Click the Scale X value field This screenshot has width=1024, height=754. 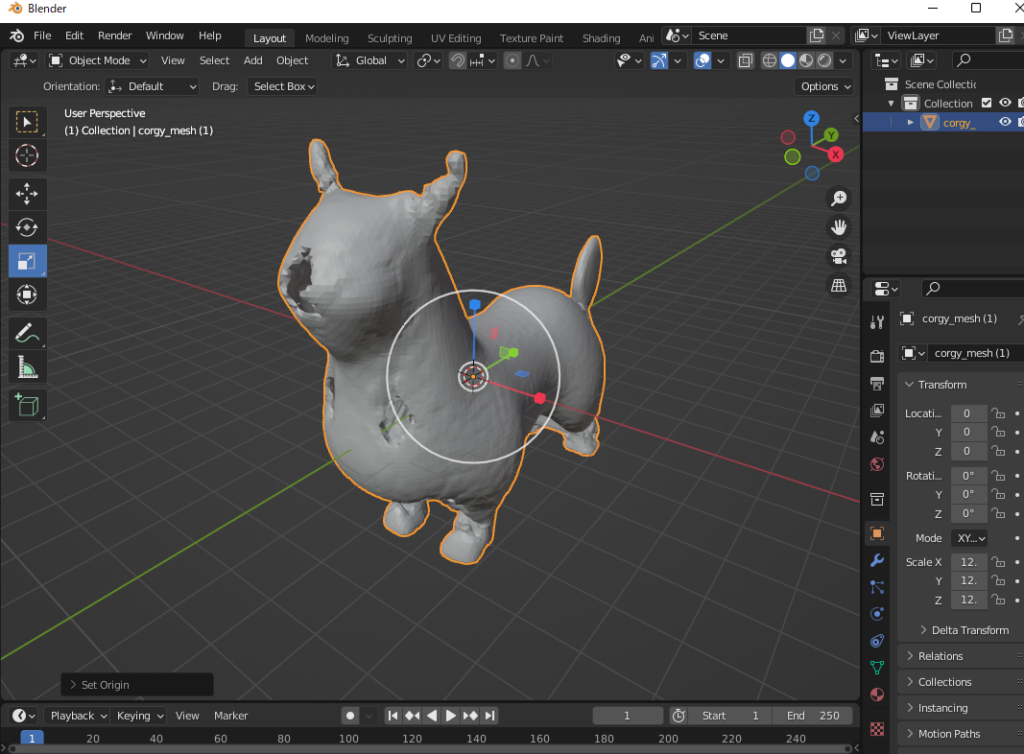click(x=967, y=561)
